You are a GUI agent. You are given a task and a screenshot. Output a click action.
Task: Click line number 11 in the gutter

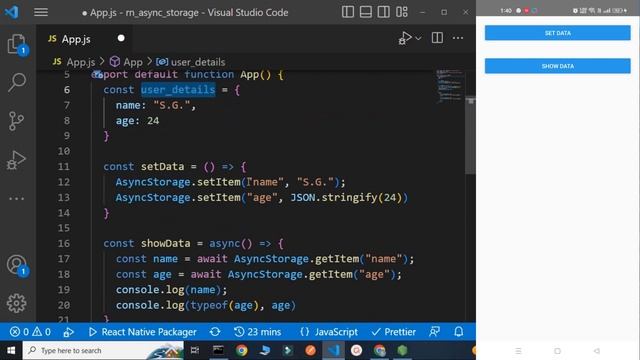tap(64, 167)
